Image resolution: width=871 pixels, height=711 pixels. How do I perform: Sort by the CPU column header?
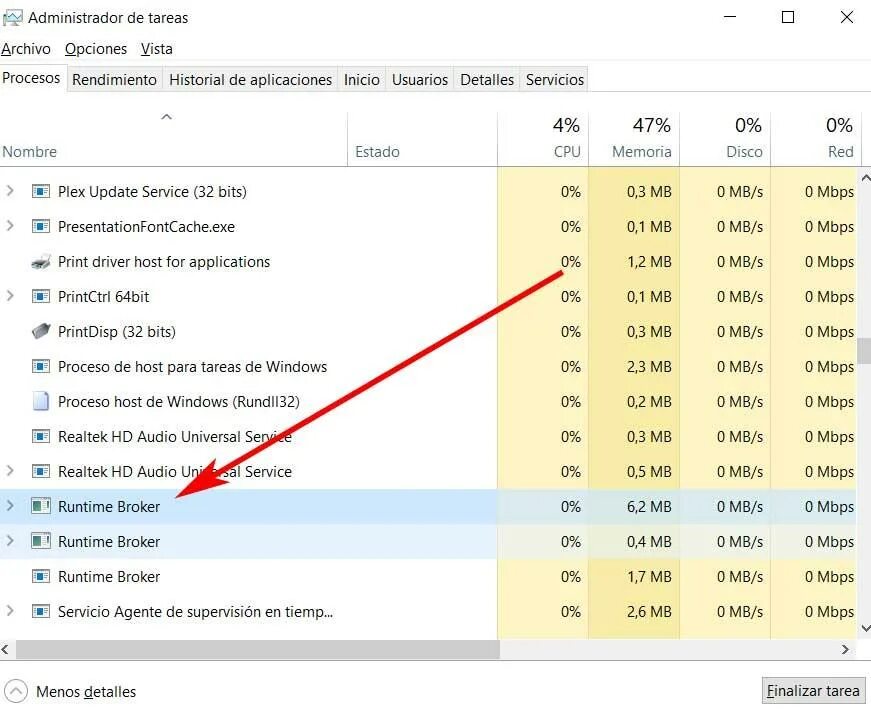pyautogui.click(x=543, y=139)
